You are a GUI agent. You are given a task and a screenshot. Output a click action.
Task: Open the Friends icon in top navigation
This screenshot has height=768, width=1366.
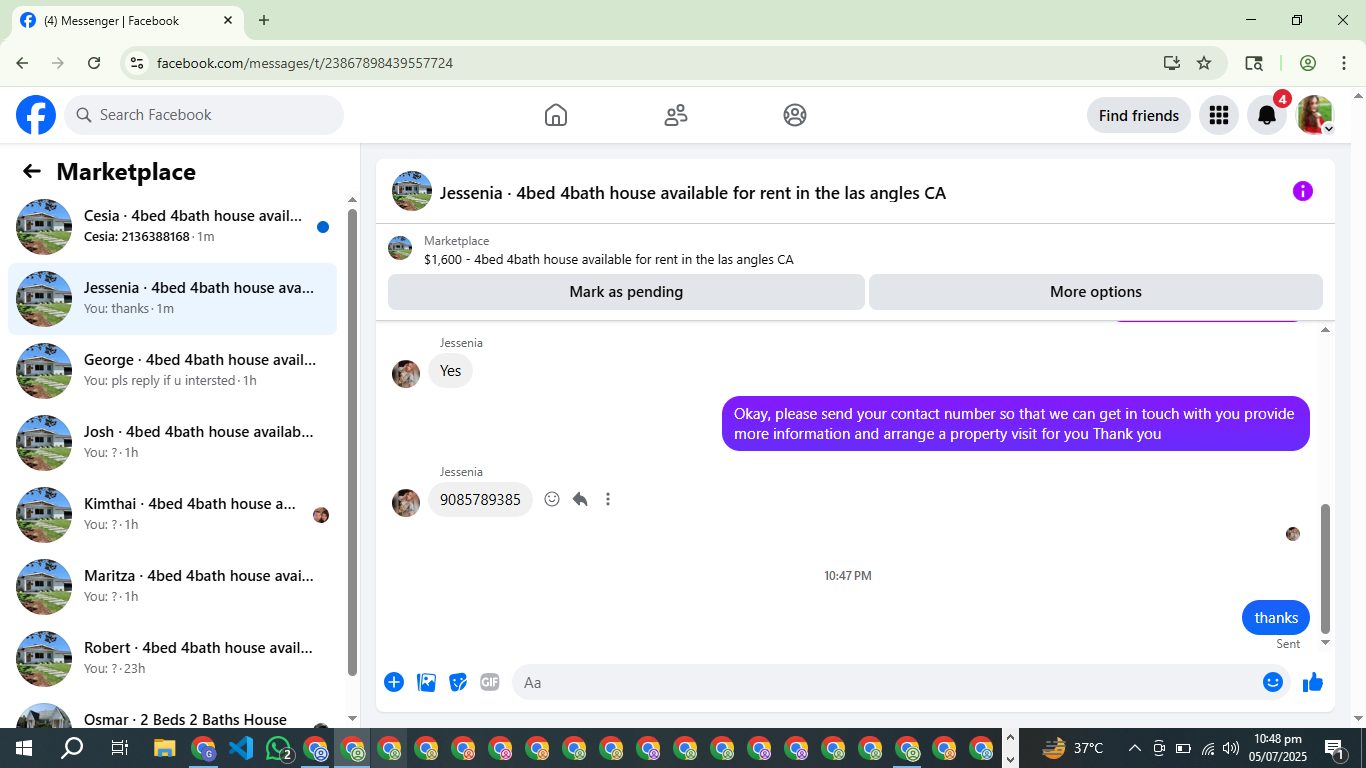(676, 115)
